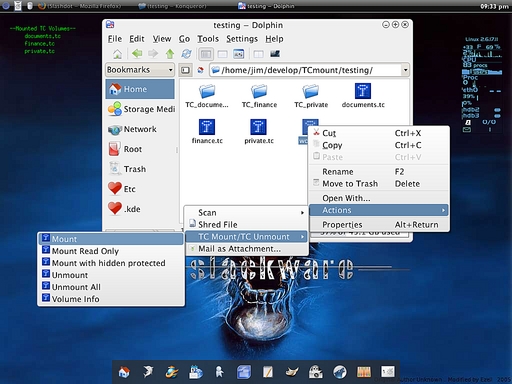
Task: Click the bookmark icon beside location bar
Action: [x=201, y=70]
